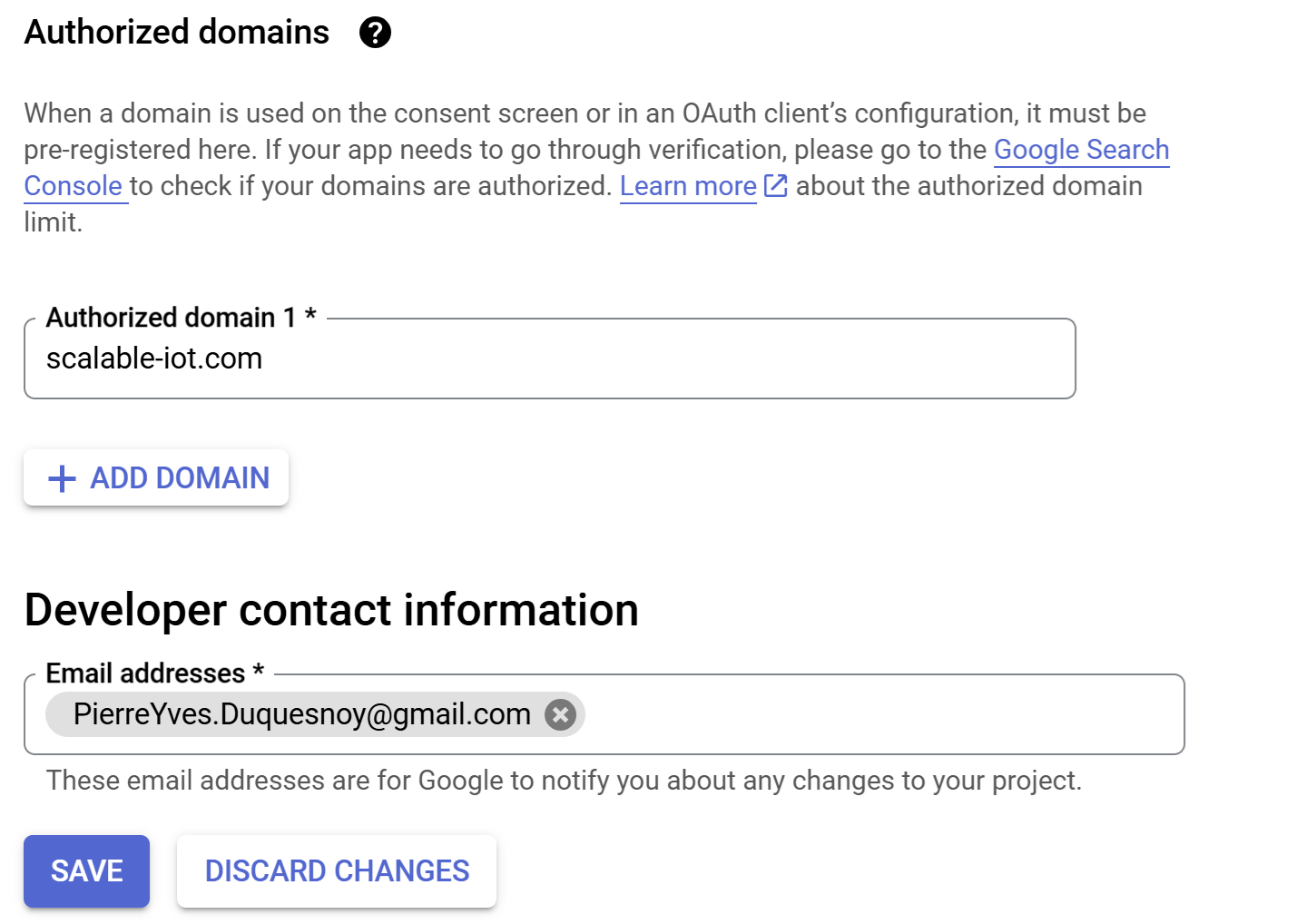Screen dimensions: 1316x924
Task: Click the Authorized domains heading
Action: click(x=177, y=33)
